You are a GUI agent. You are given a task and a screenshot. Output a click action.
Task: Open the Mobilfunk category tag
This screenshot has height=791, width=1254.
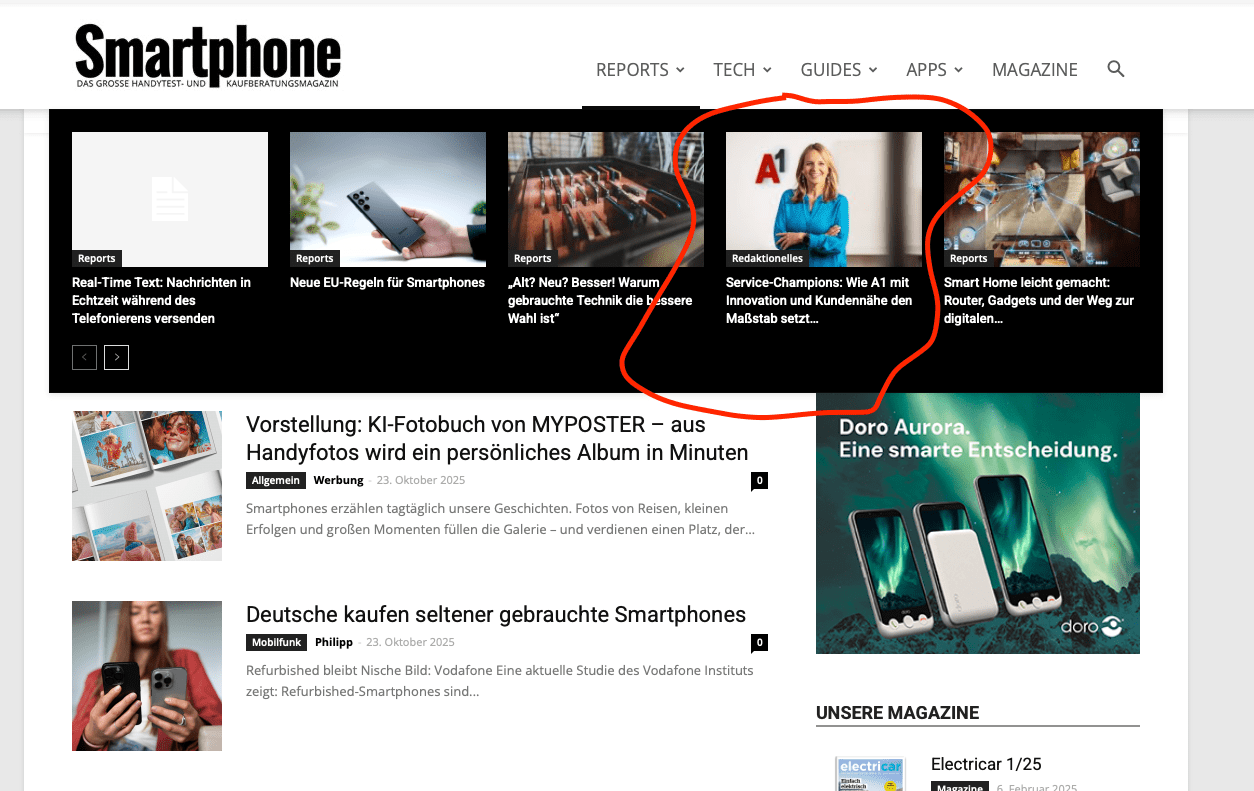[x=277, y=642]
